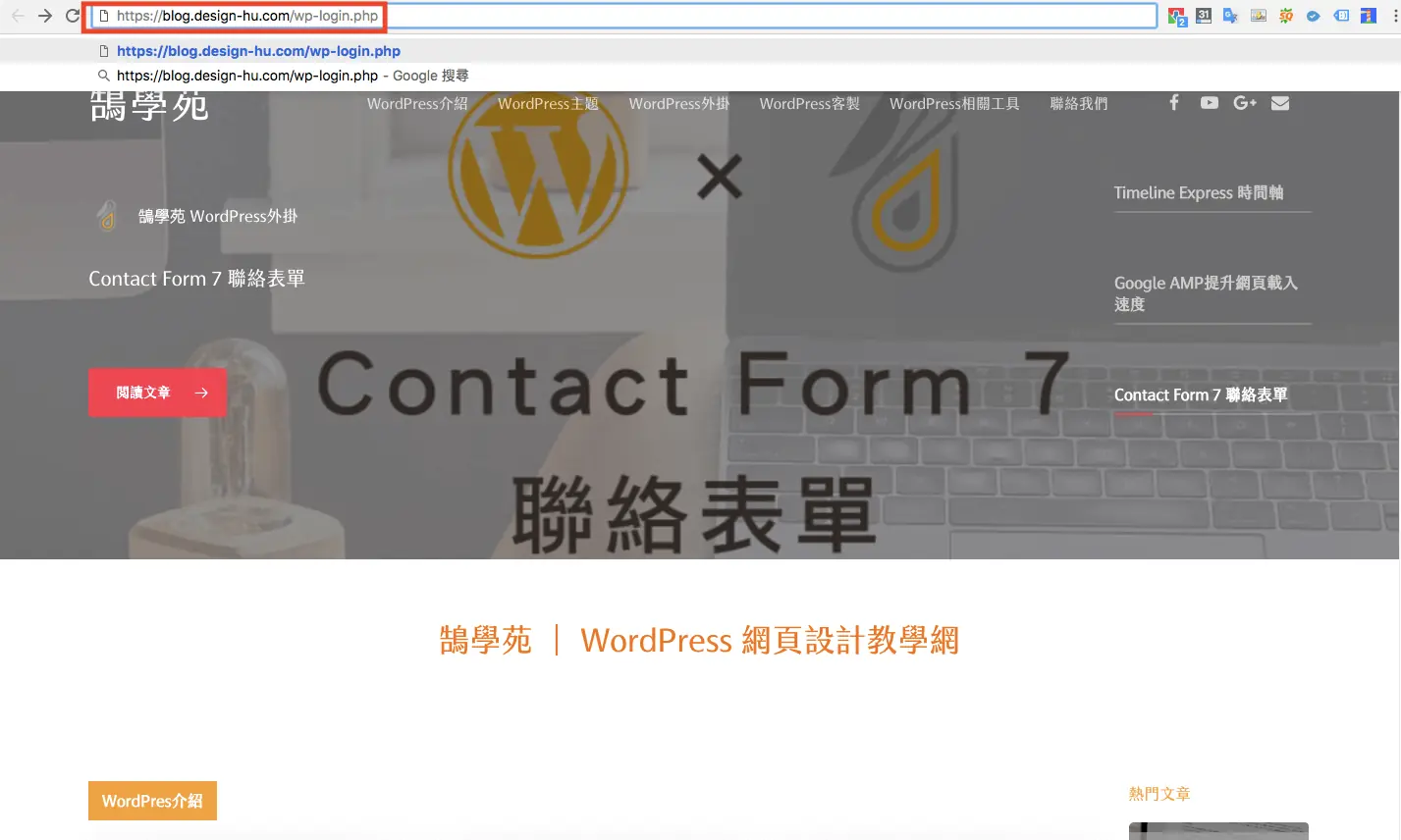The width and height of the screenshot is (1401, 840).
Task: Click the red 閱讀文章 button
Action: tap(157, 393)
